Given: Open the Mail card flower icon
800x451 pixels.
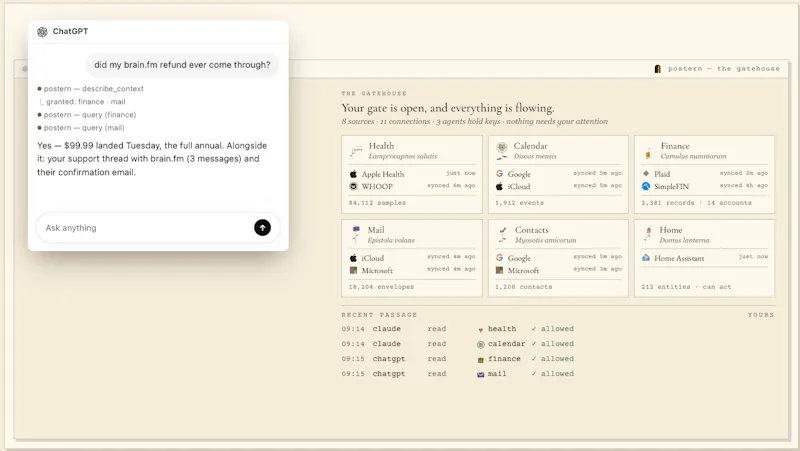Looking at the screenshot, I should 356,234.
